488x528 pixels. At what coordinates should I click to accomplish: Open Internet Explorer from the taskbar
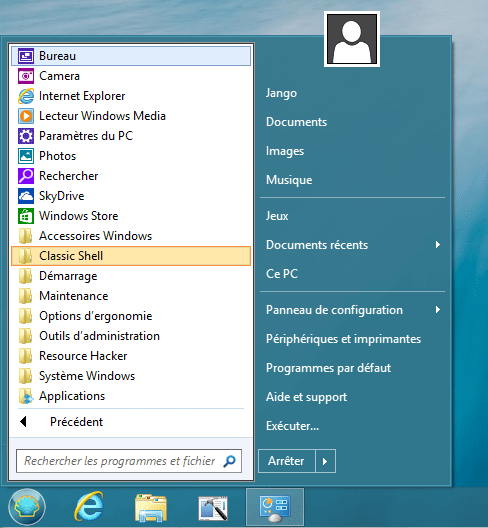click(x=89, y=506)
